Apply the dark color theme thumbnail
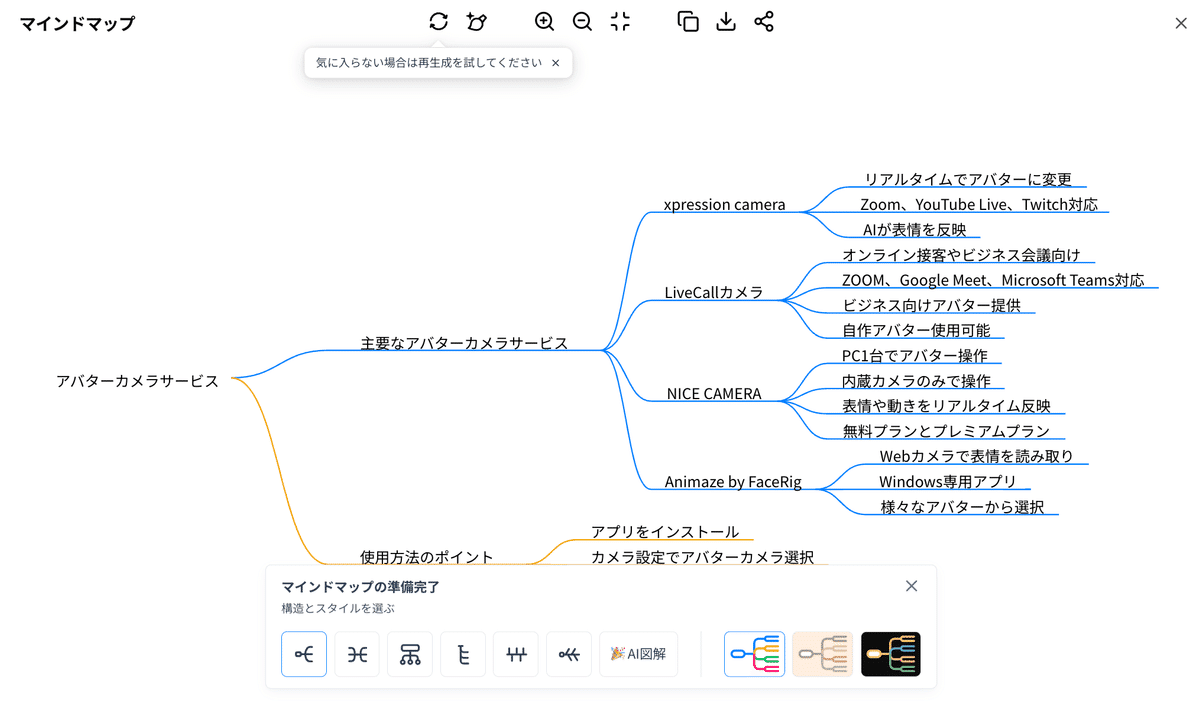1200x706 pixels. click(x=890, y=654)
